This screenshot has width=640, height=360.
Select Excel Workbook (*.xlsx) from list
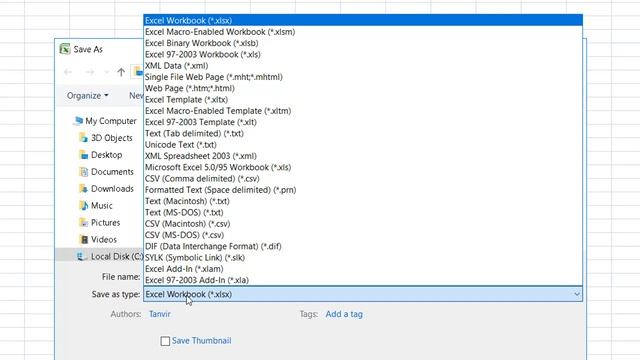pos(363,20)
